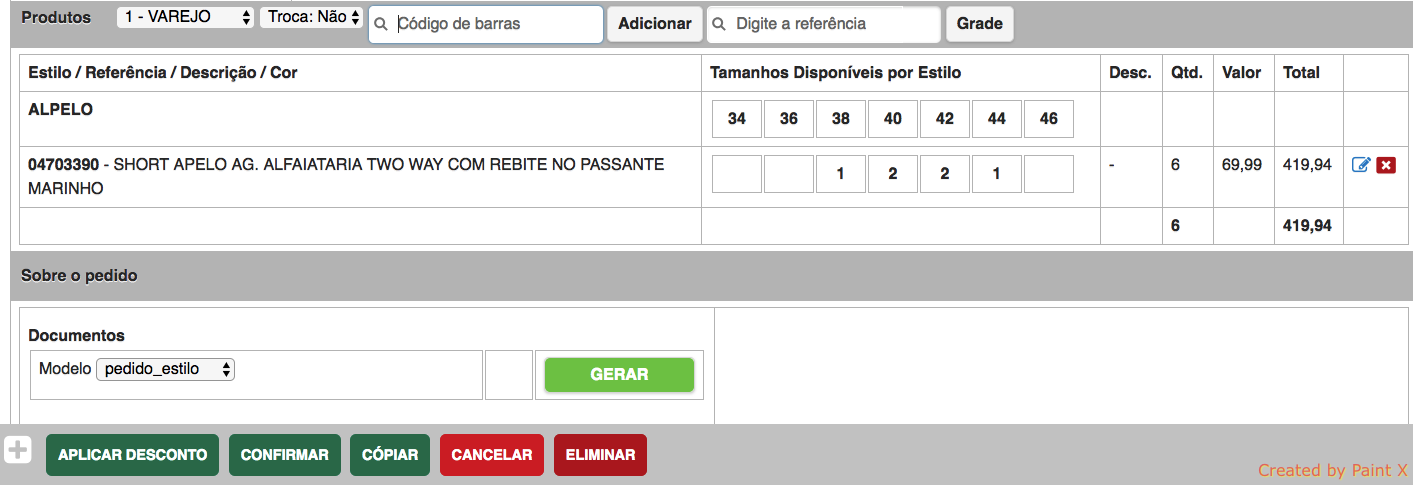The width and height of the screenshot is (1413, 485).
Task: Click the red delete X icon on row
Action: [1386, 165]
